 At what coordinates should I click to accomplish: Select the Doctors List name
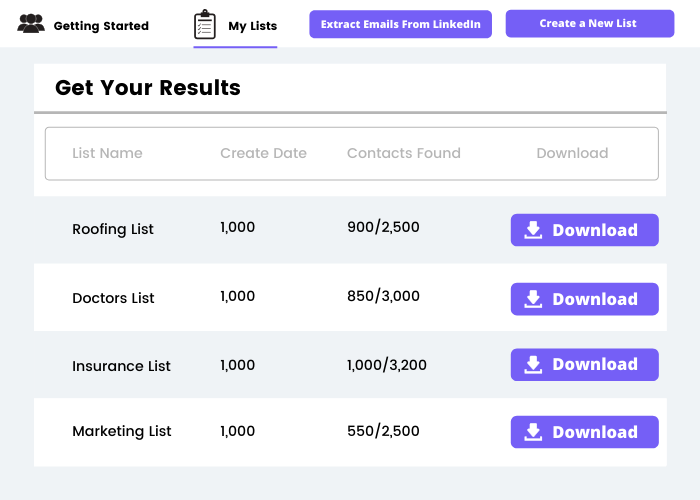[113, 298]
